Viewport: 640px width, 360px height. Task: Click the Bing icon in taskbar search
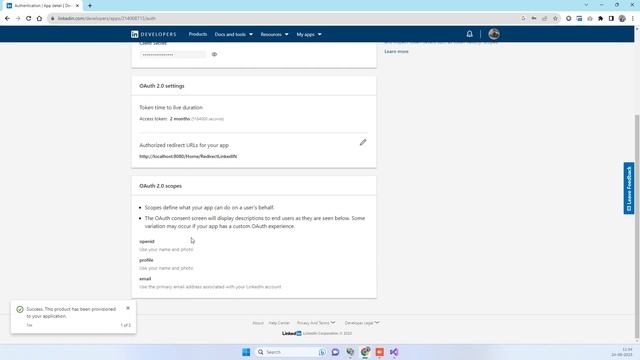322,352
